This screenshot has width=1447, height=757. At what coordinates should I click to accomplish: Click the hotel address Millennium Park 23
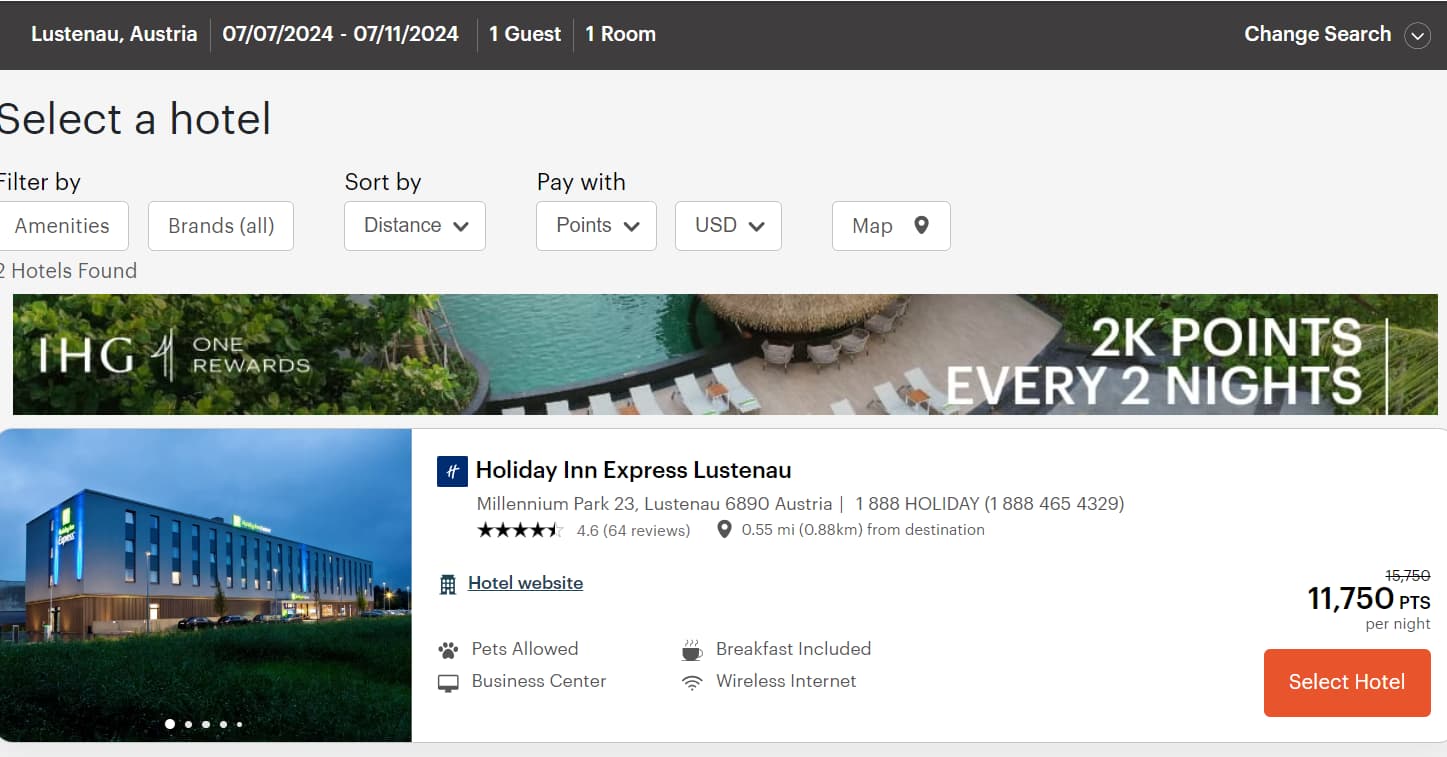click(654, 504)
